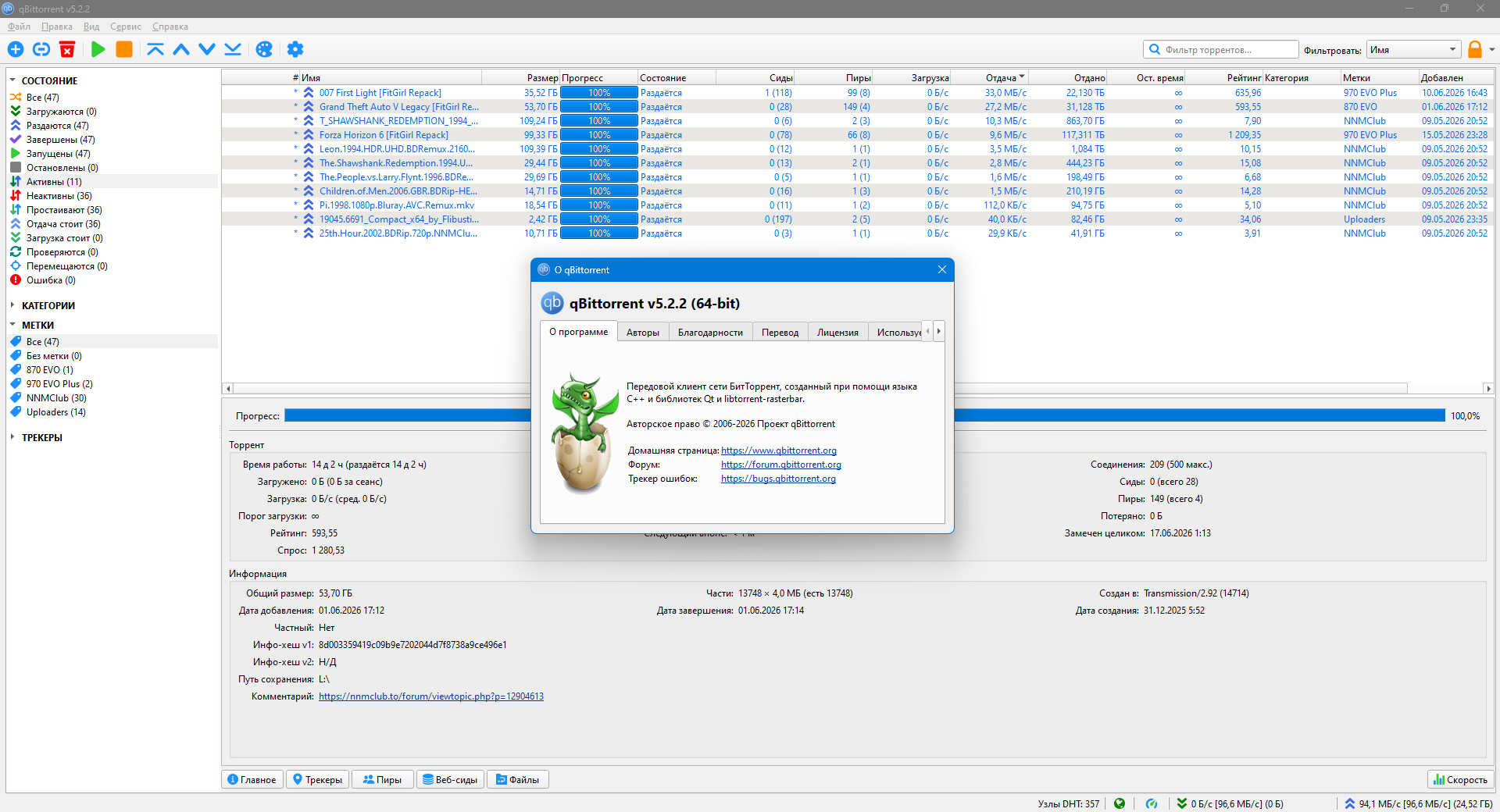Open the Вид menu
This screenshot has height=812, width=1500.
[91, 27]
